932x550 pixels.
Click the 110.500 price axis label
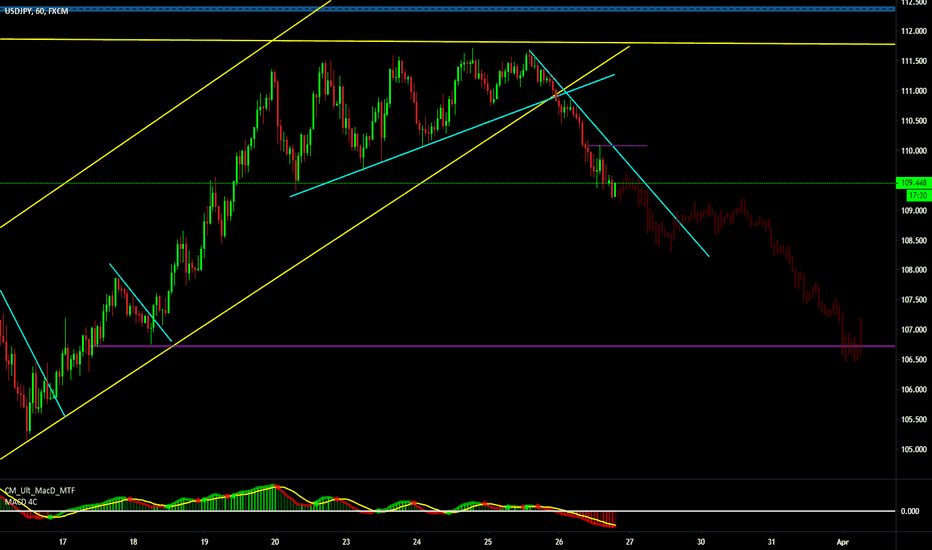coord(914,121)
